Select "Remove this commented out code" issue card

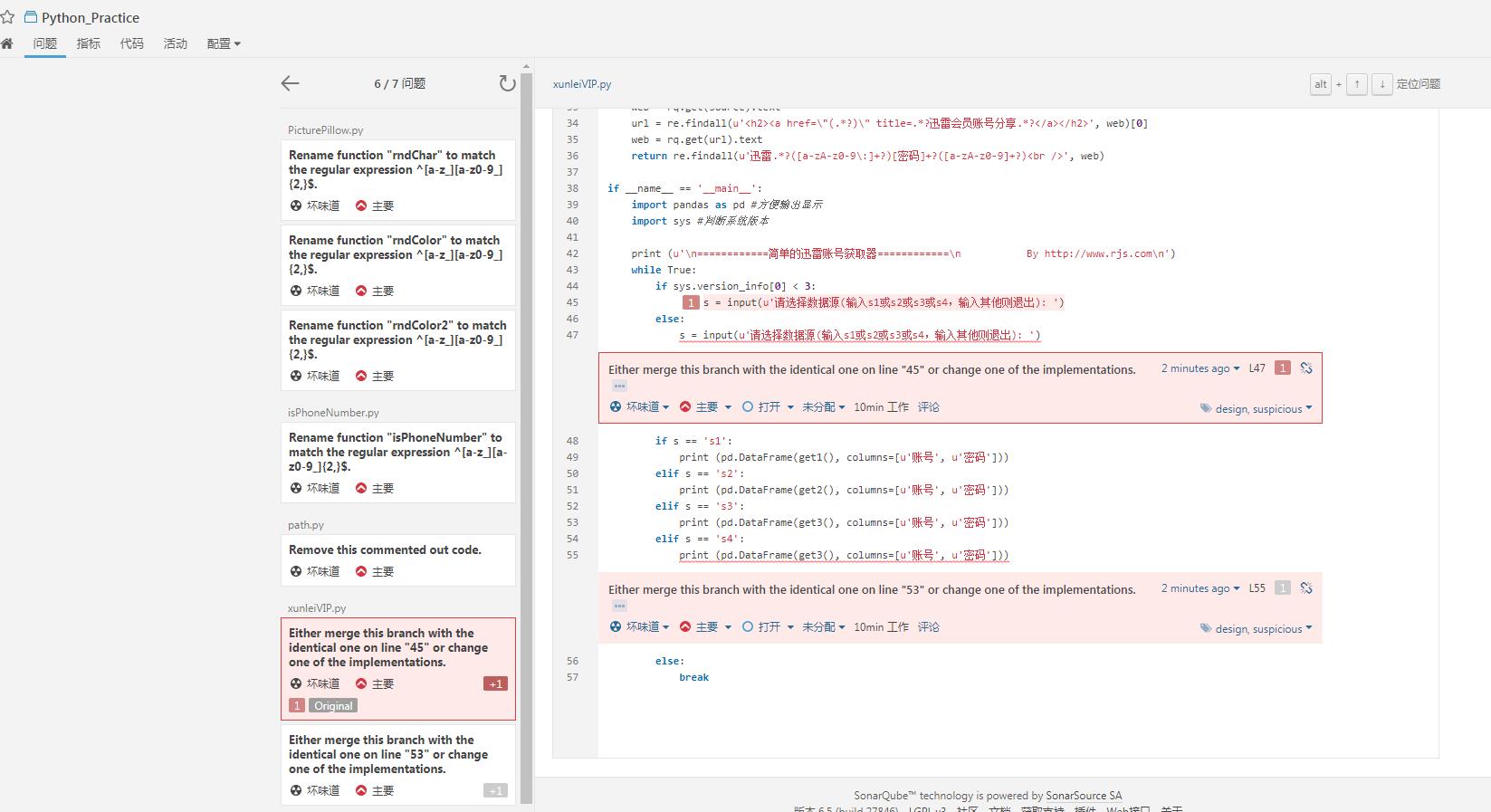(x=398, y=560)
